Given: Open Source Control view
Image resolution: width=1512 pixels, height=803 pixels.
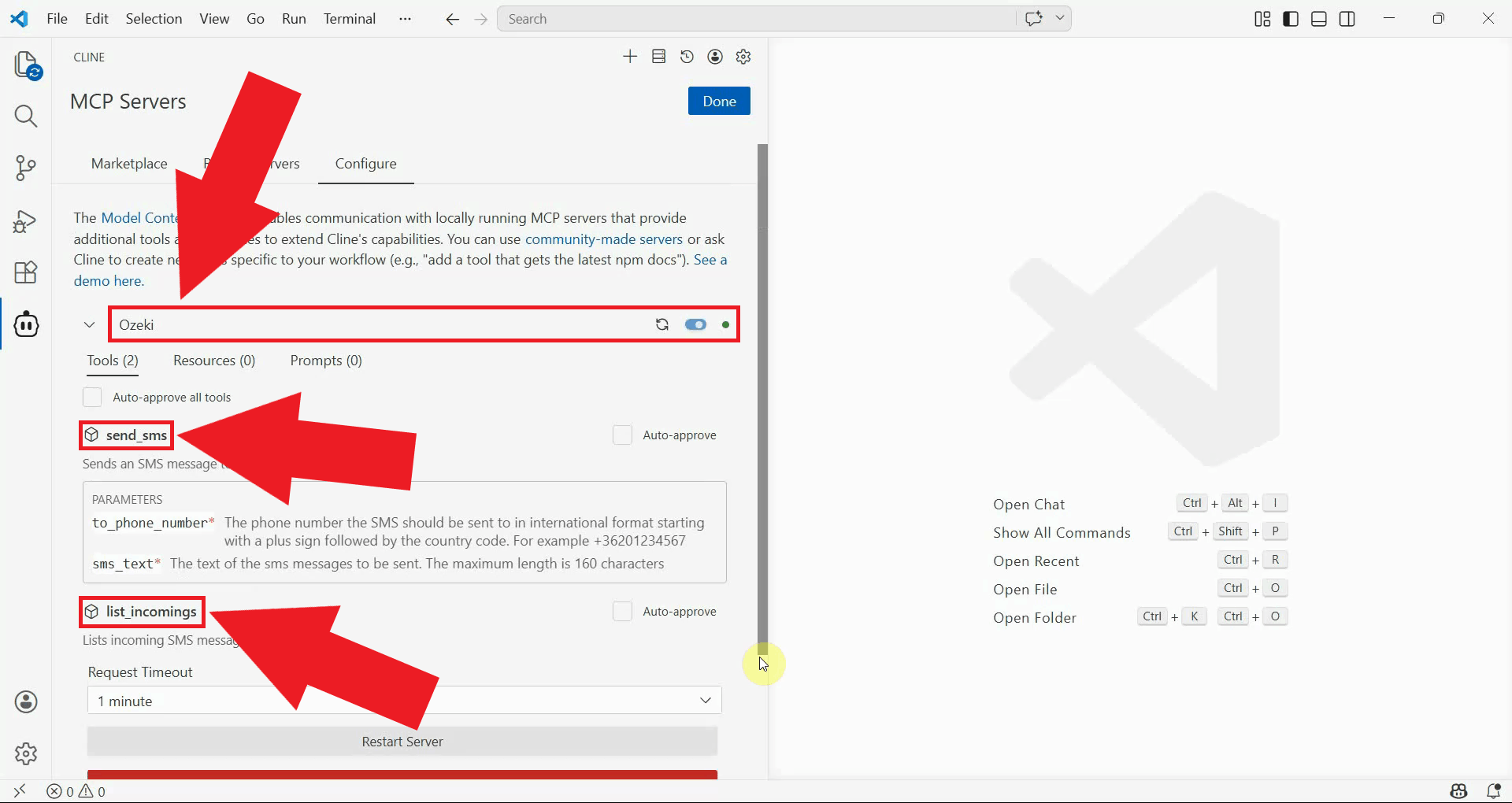Looking at the screenshot, I should coord(26,168).
